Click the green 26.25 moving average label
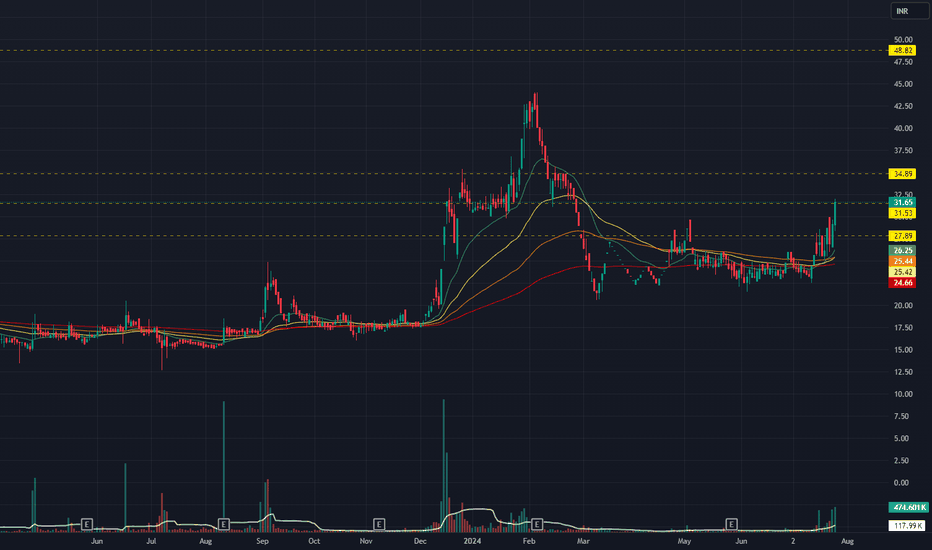The height and width of the screenshot is (550, 932). [902, 251]
